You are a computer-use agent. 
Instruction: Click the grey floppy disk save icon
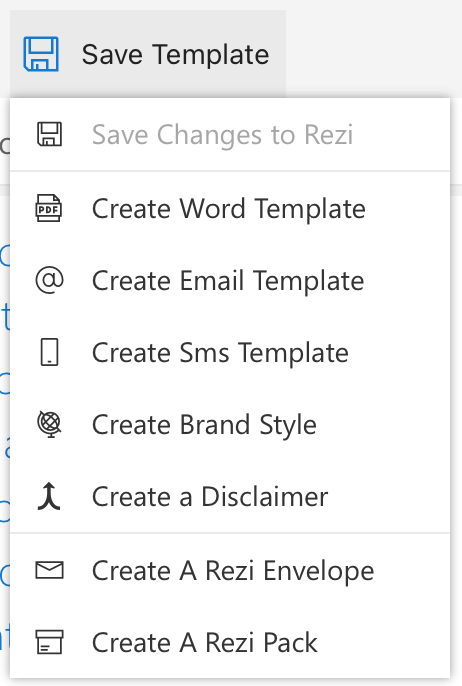(49, 134)
